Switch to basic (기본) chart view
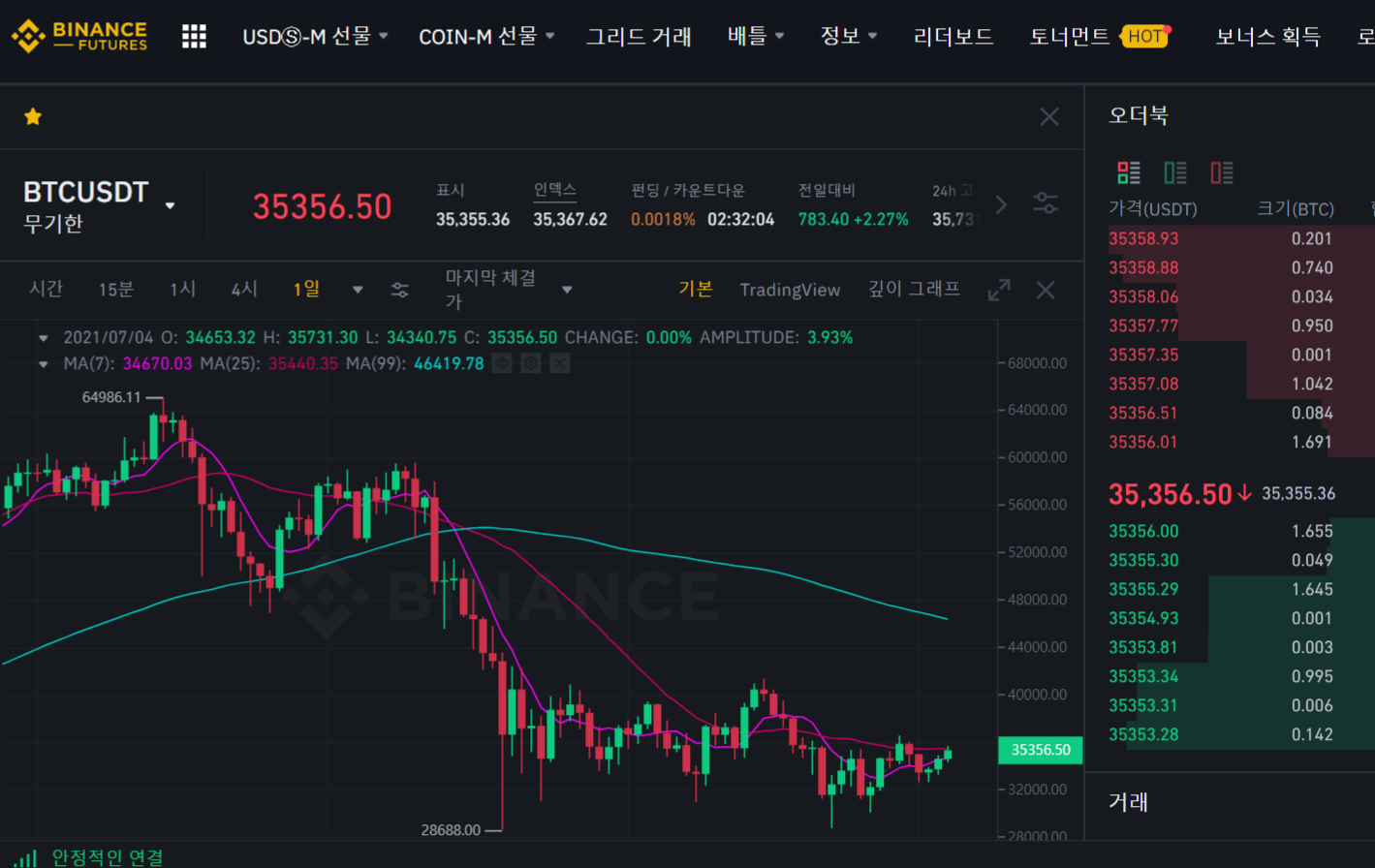Viewport: 1375px width, 868px height. (x=696, y=289)
